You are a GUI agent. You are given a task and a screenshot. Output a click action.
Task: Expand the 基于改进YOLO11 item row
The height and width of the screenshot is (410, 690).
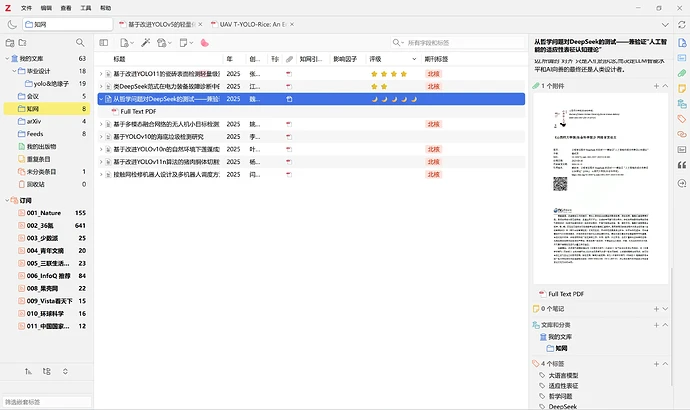pos(101,74)
